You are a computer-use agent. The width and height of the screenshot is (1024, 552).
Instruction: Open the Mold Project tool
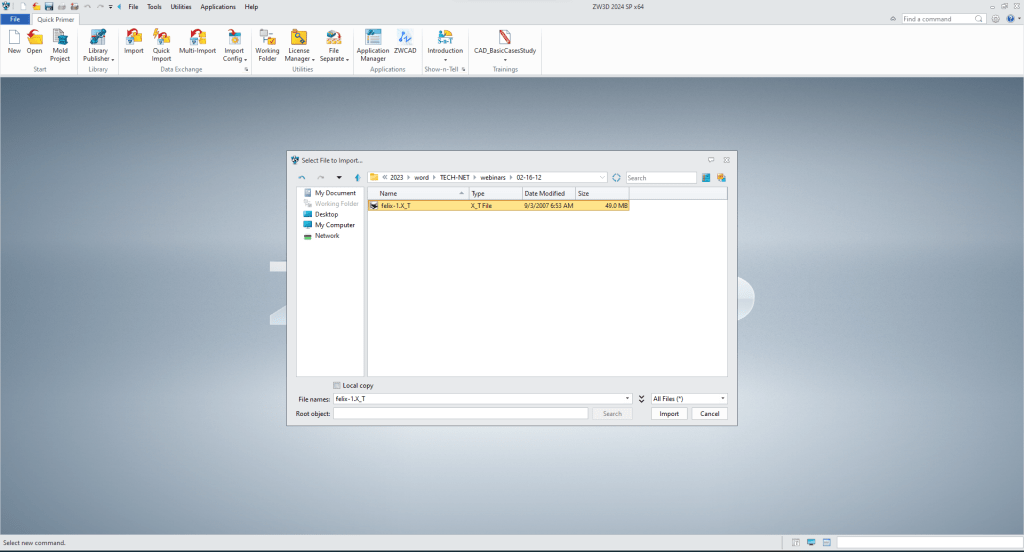point(60,45)
